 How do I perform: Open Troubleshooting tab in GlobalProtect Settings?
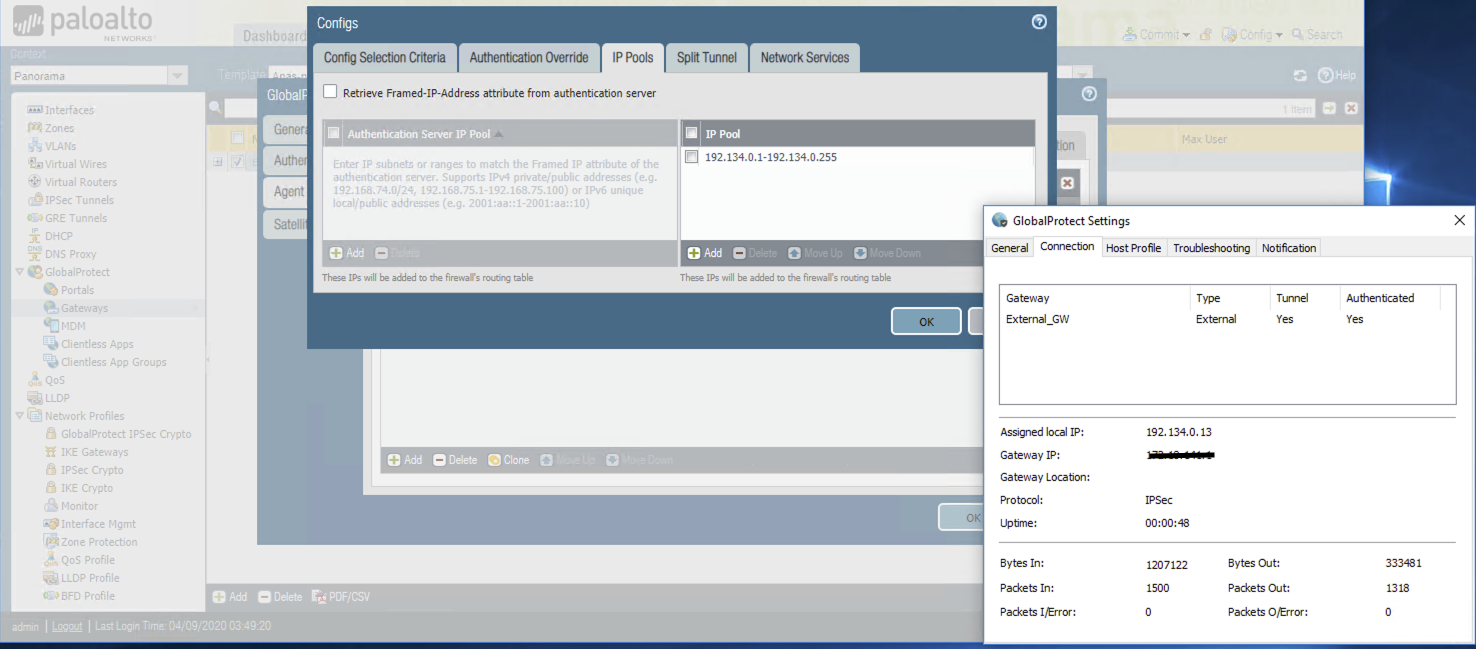1211,248
